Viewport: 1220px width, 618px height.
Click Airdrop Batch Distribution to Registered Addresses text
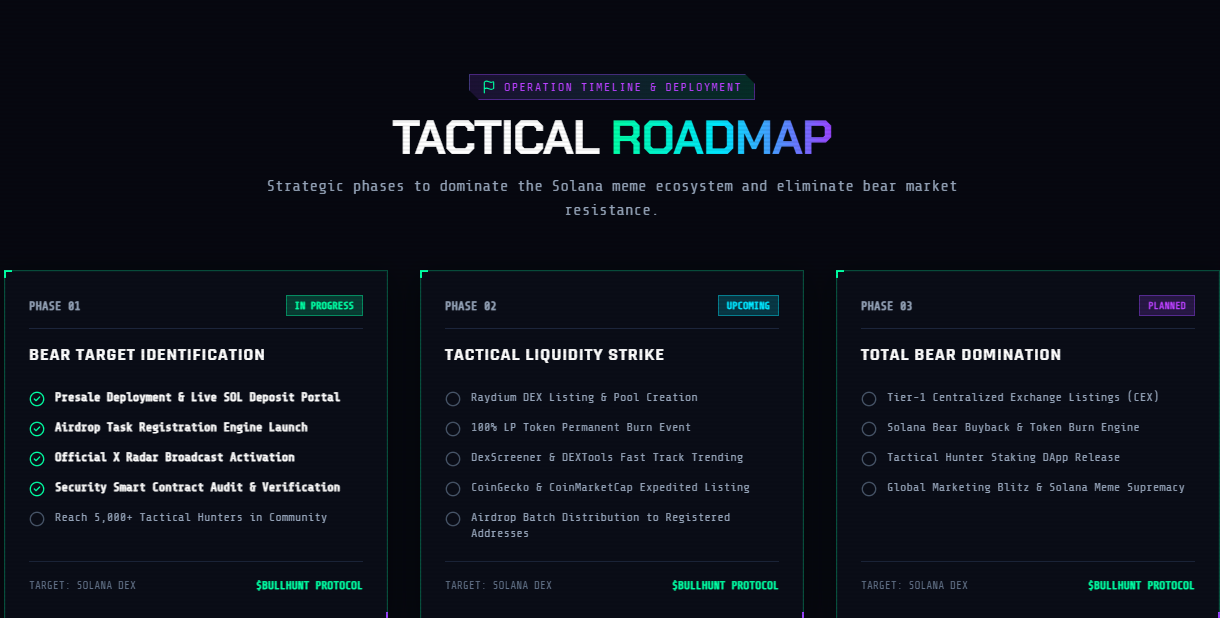pyautogui.click(x=601, y=526)
